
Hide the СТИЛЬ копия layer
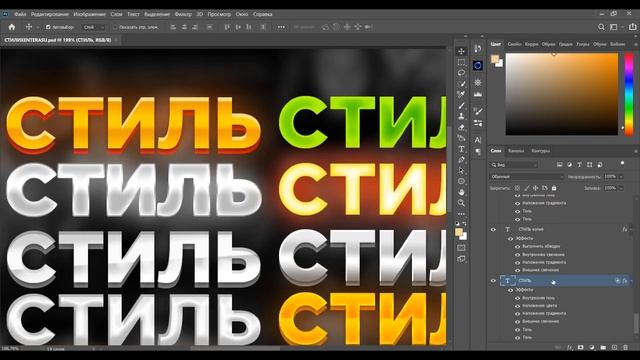pyautogui.click(x=493, y=229)
